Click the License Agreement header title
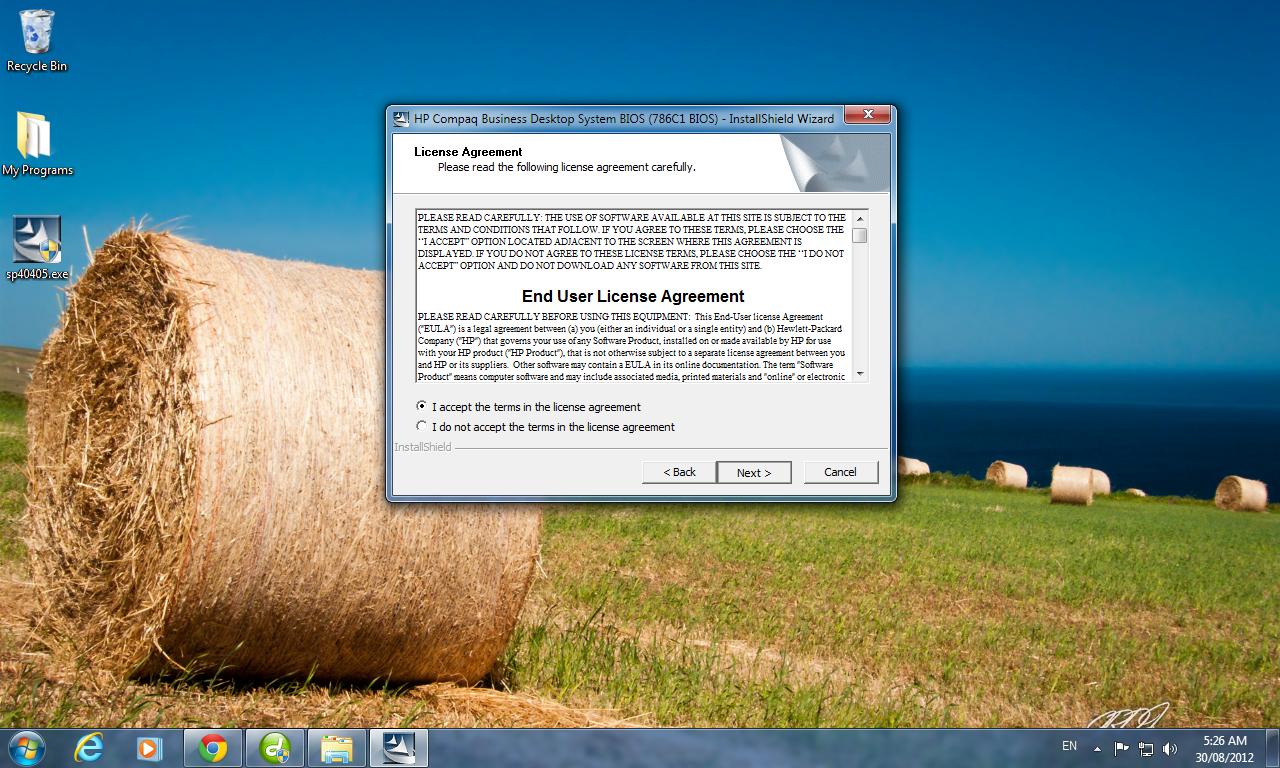Viewport: 1280px width, 768px height. point(468,152)
